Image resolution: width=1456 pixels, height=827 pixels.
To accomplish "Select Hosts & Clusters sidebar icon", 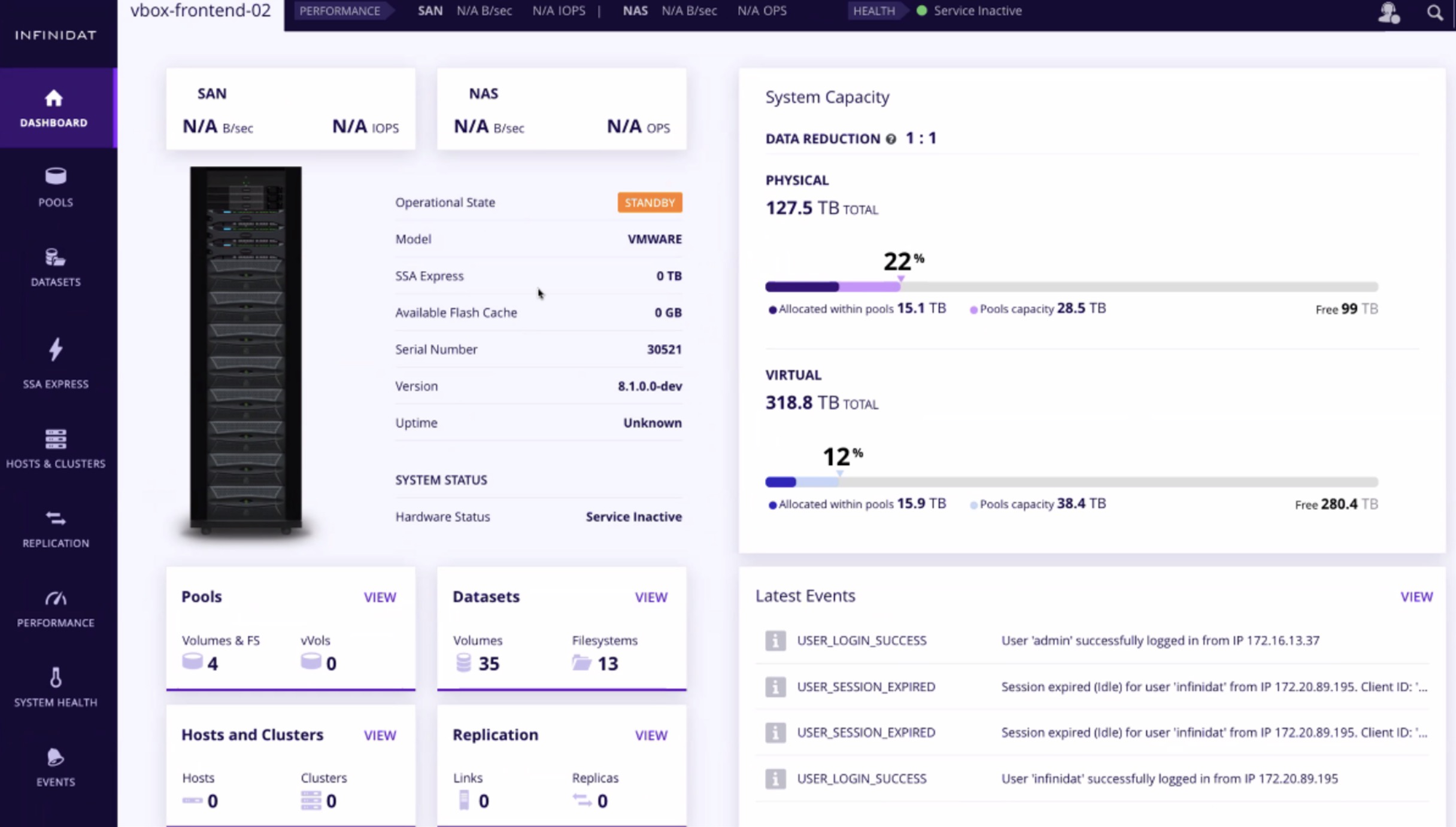I will tap(56, 440).
